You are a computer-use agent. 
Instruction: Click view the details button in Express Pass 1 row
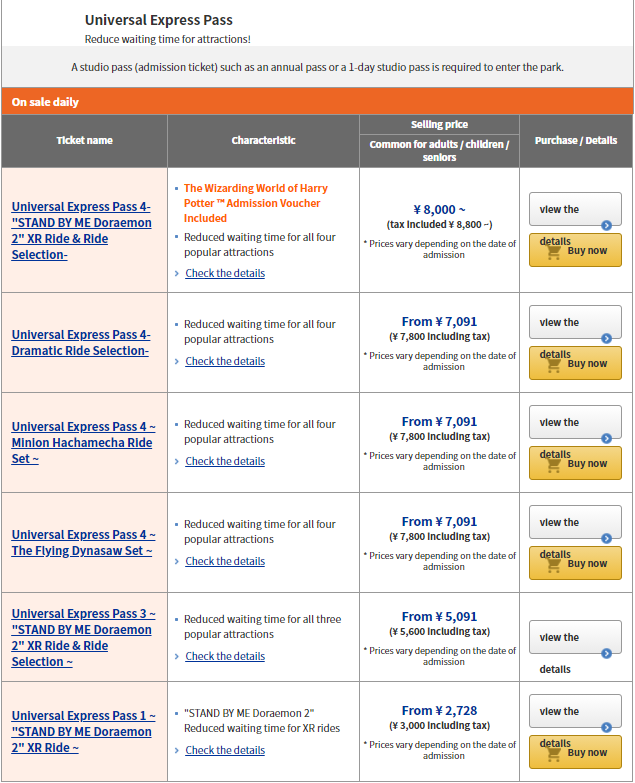point(575,712)
